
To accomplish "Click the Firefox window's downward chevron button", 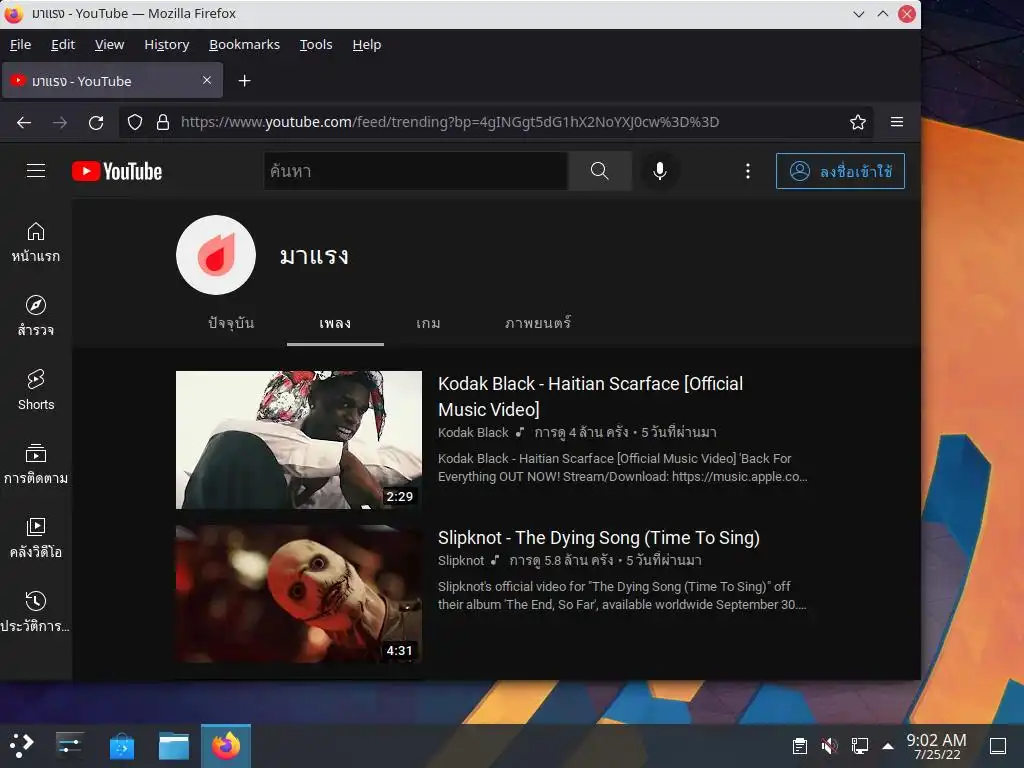I will tap(859, 14).
